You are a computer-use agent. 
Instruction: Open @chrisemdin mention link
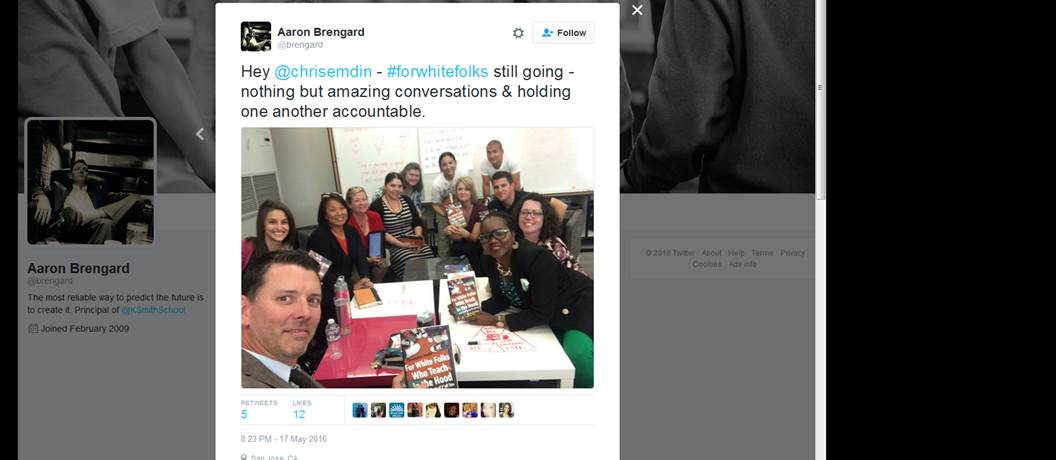[323, 71]
